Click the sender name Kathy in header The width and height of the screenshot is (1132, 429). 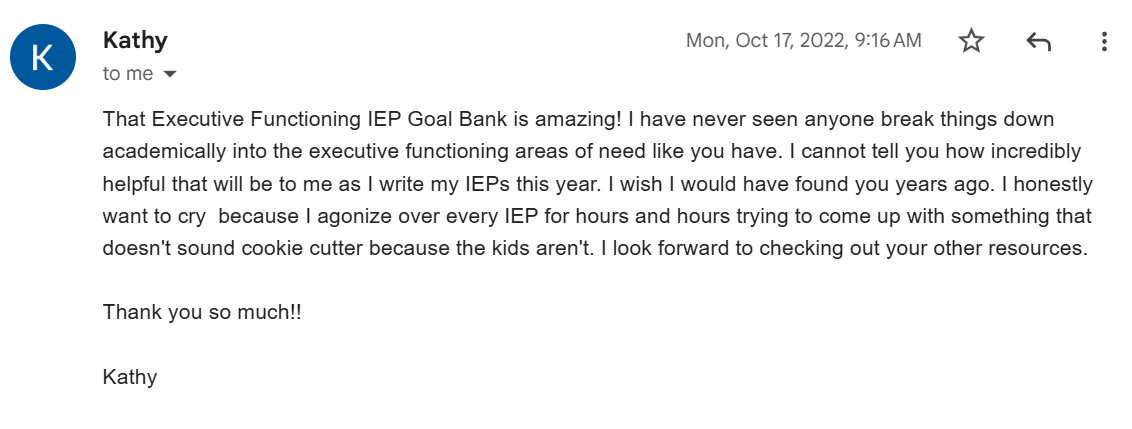point(135,40)
